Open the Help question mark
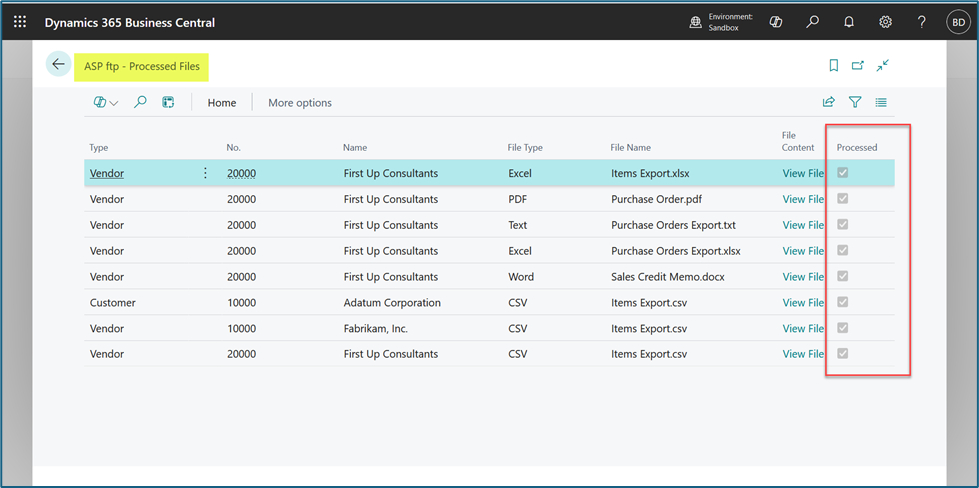The image size is (979, 488). (x=922, y=22)
